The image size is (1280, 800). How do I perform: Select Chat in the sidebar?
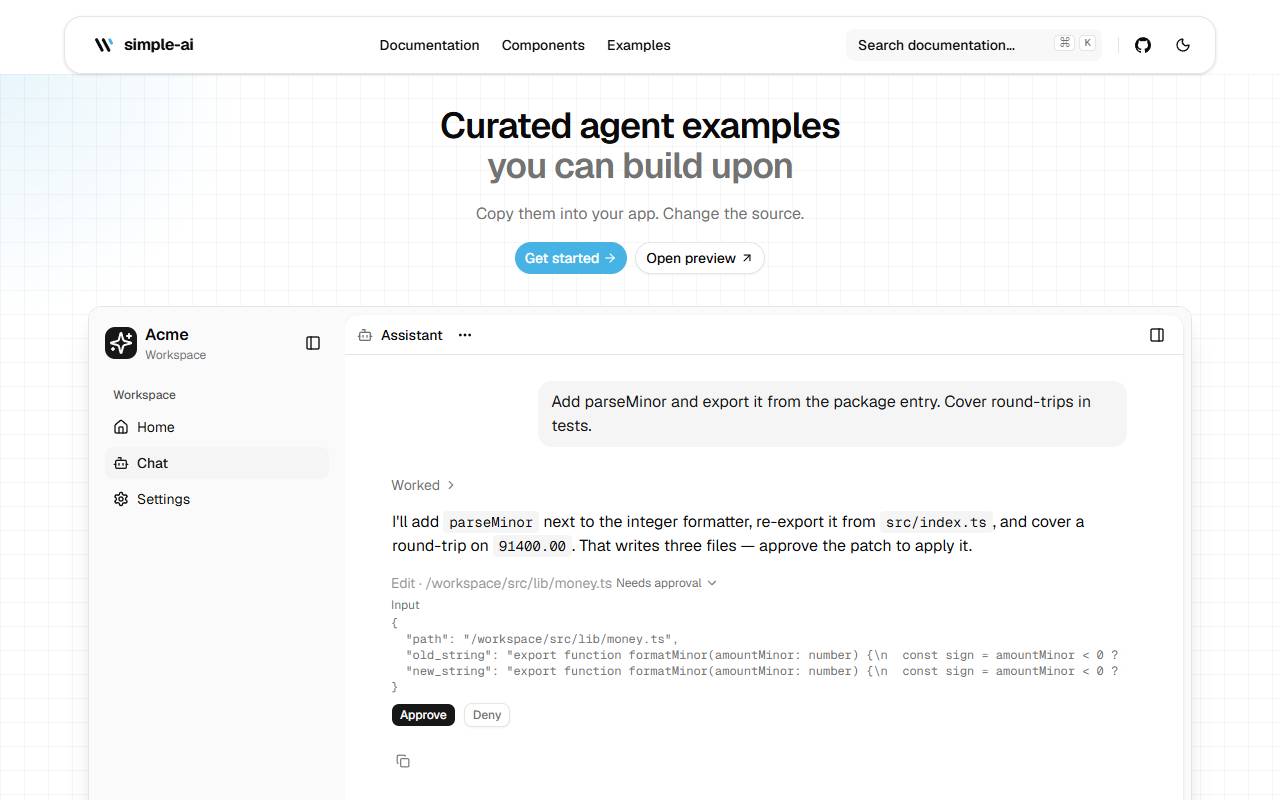click(217, 463)
